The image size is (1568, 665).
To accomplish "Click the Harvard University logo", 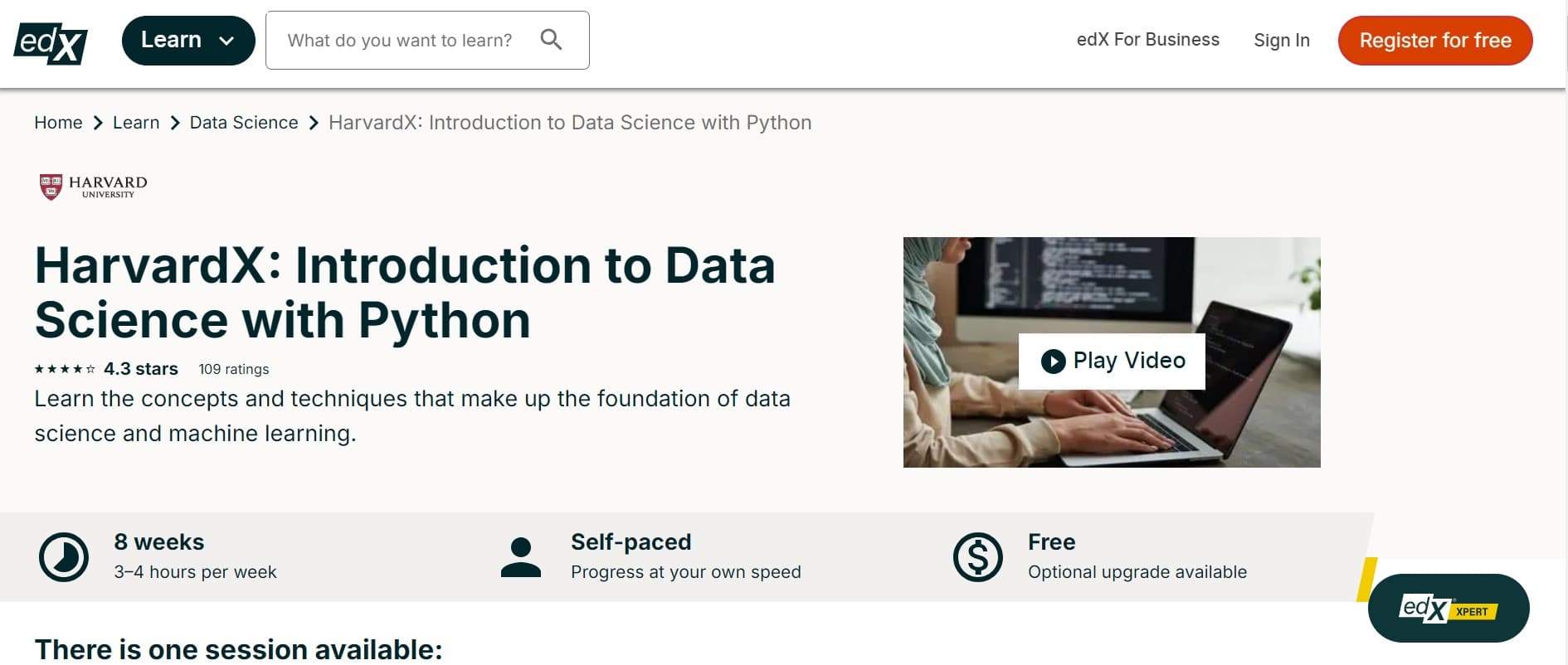I will point(93,187).
